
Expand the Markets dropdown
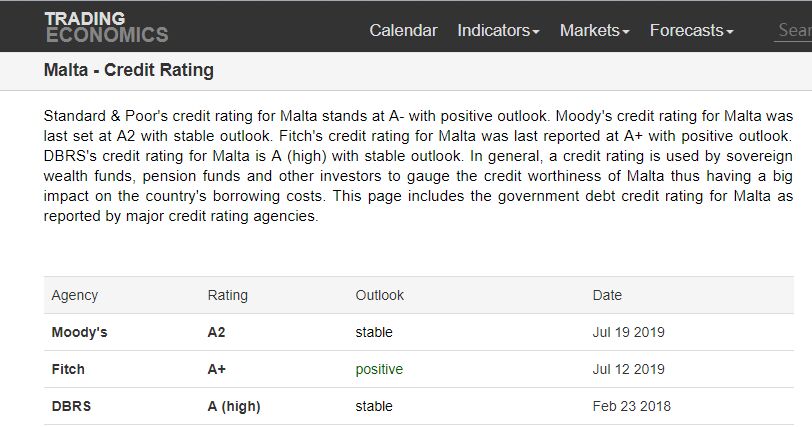pos(594,30)
